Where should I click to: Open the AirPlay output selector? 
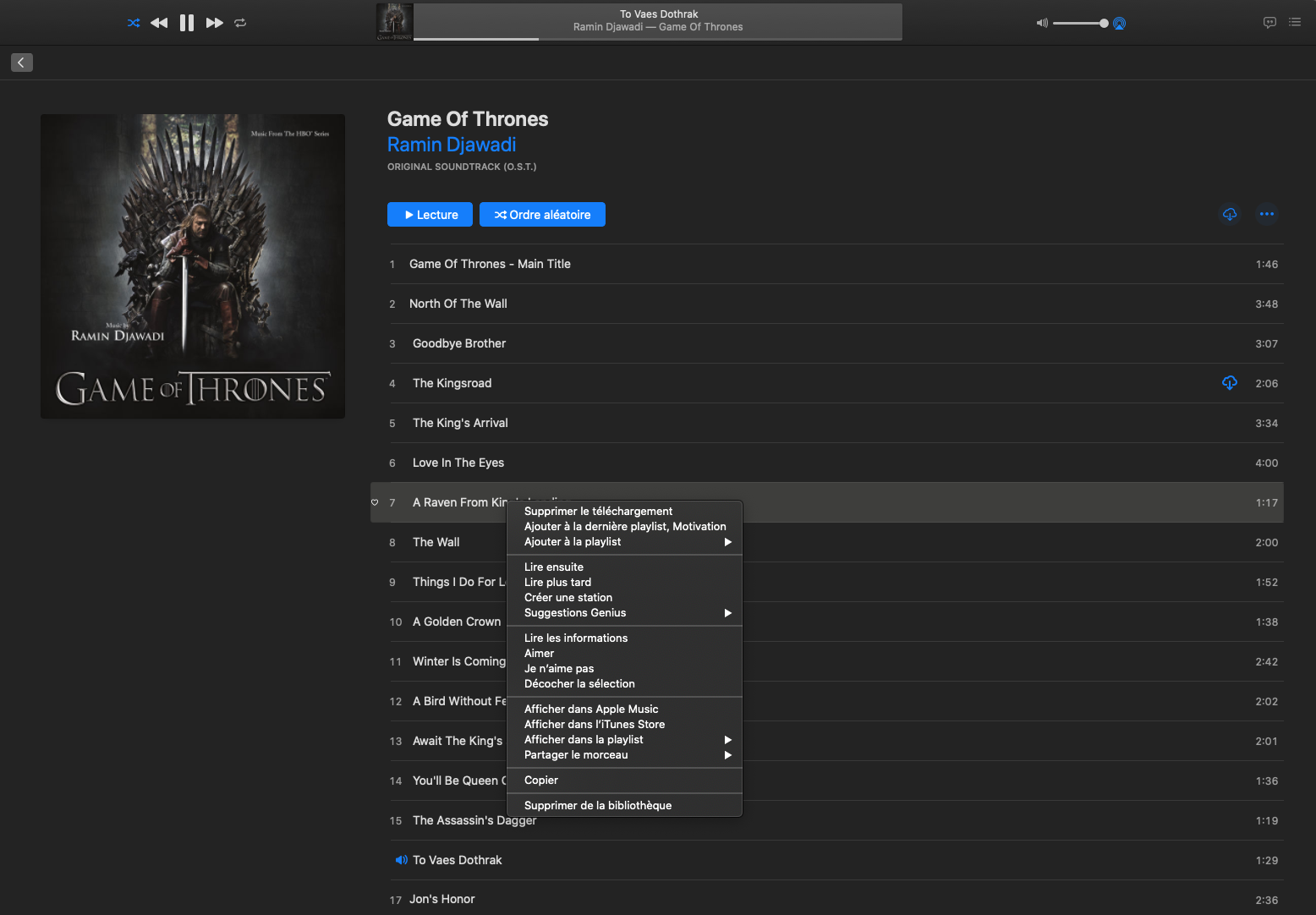point(1119,24)
